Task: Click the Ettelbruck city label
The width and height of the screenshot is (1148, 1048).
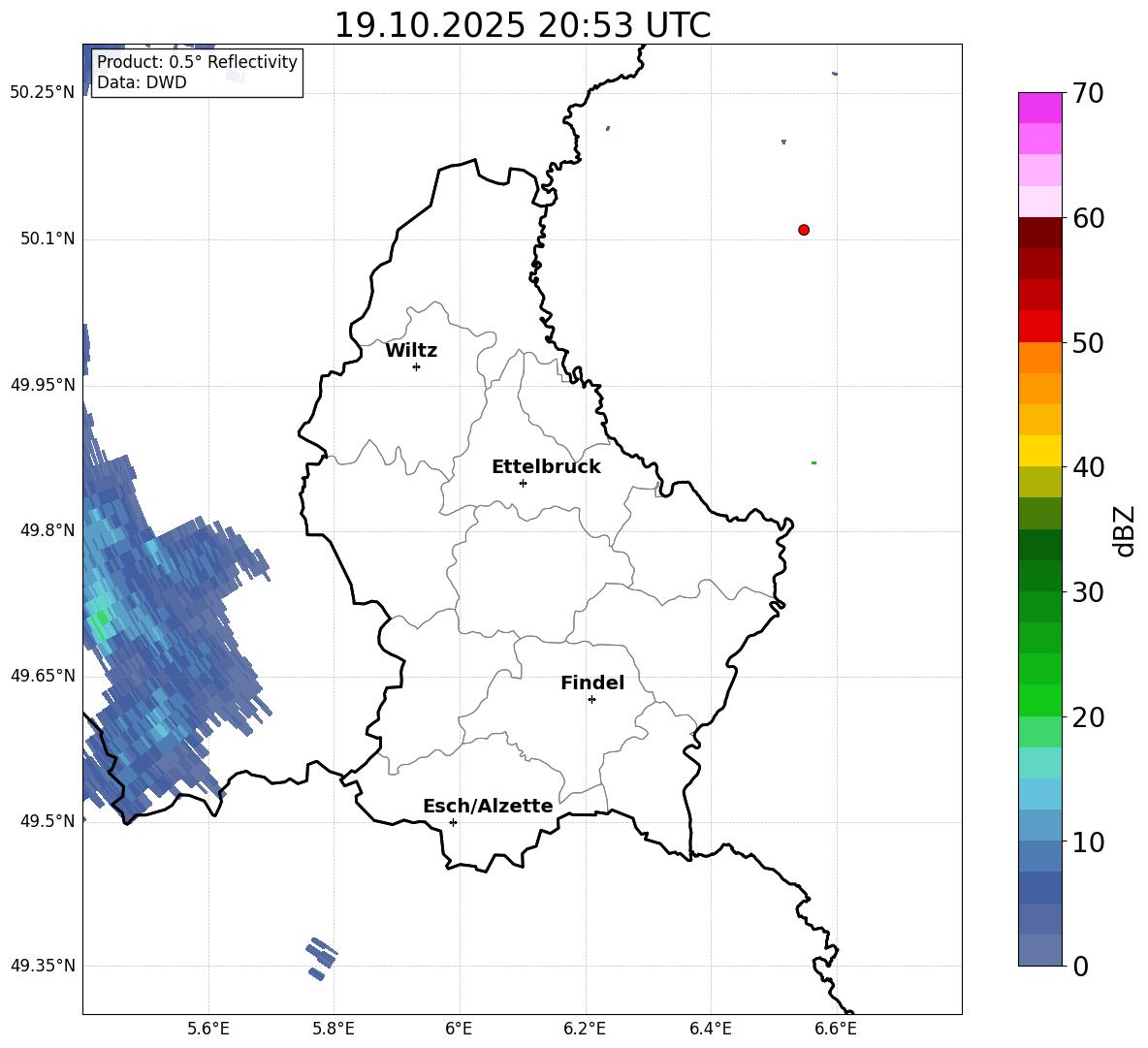Action: (546, 467)
